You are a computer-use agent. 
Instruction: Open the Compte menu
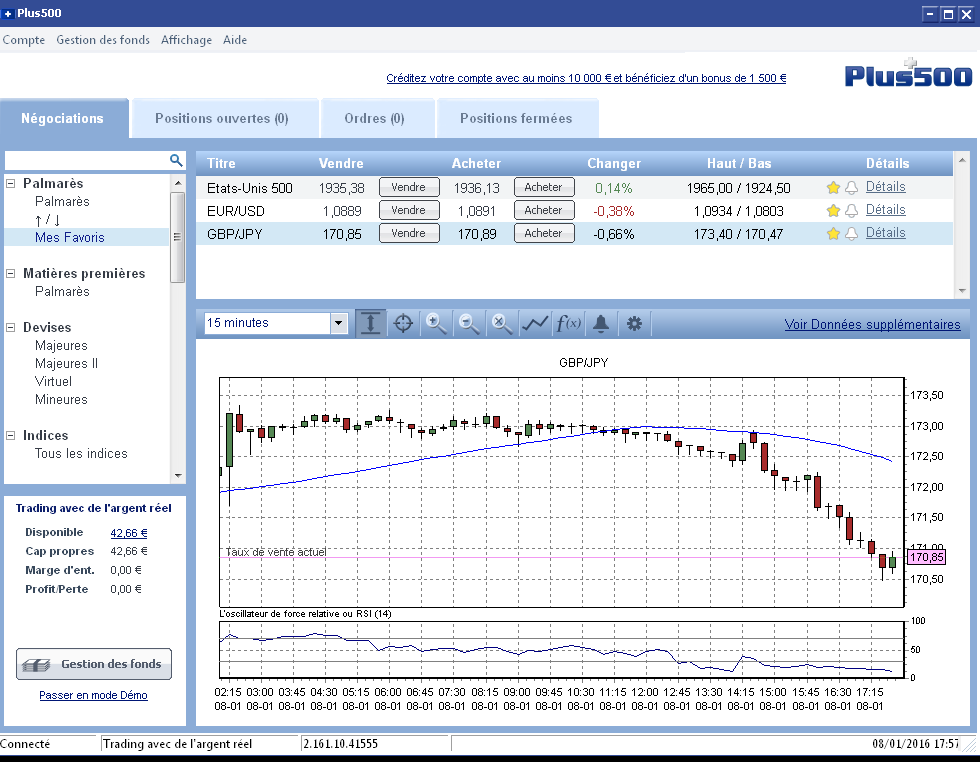(x=24, y=40)
